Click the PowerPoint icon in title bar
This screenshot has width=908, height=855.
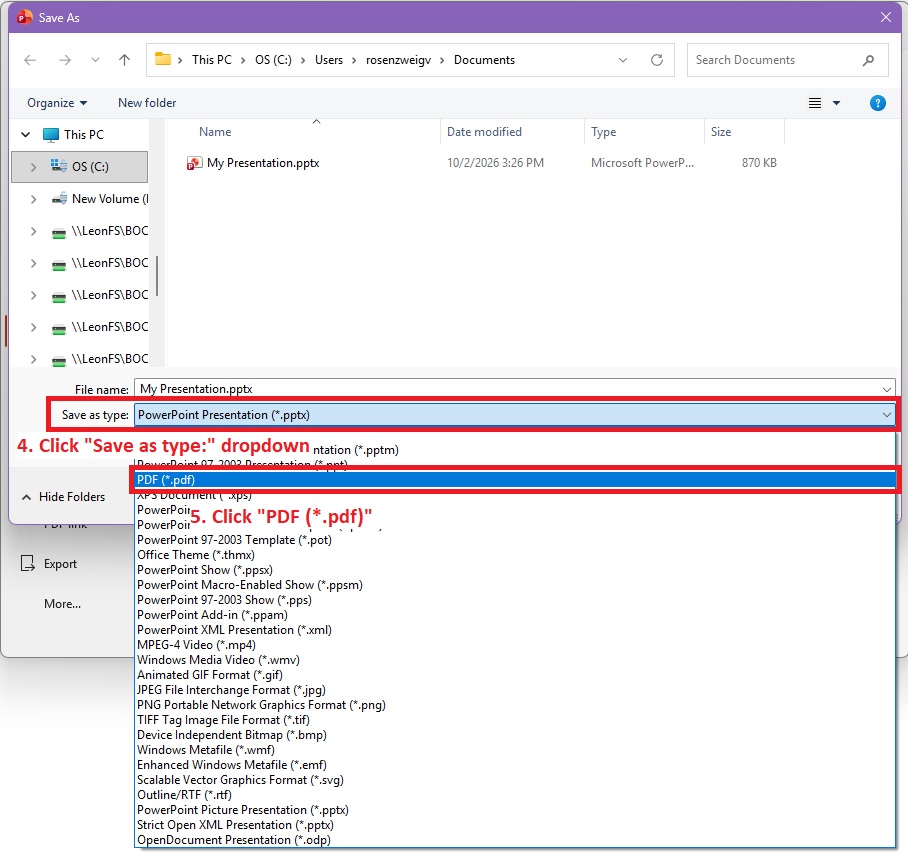pos(24,17)
